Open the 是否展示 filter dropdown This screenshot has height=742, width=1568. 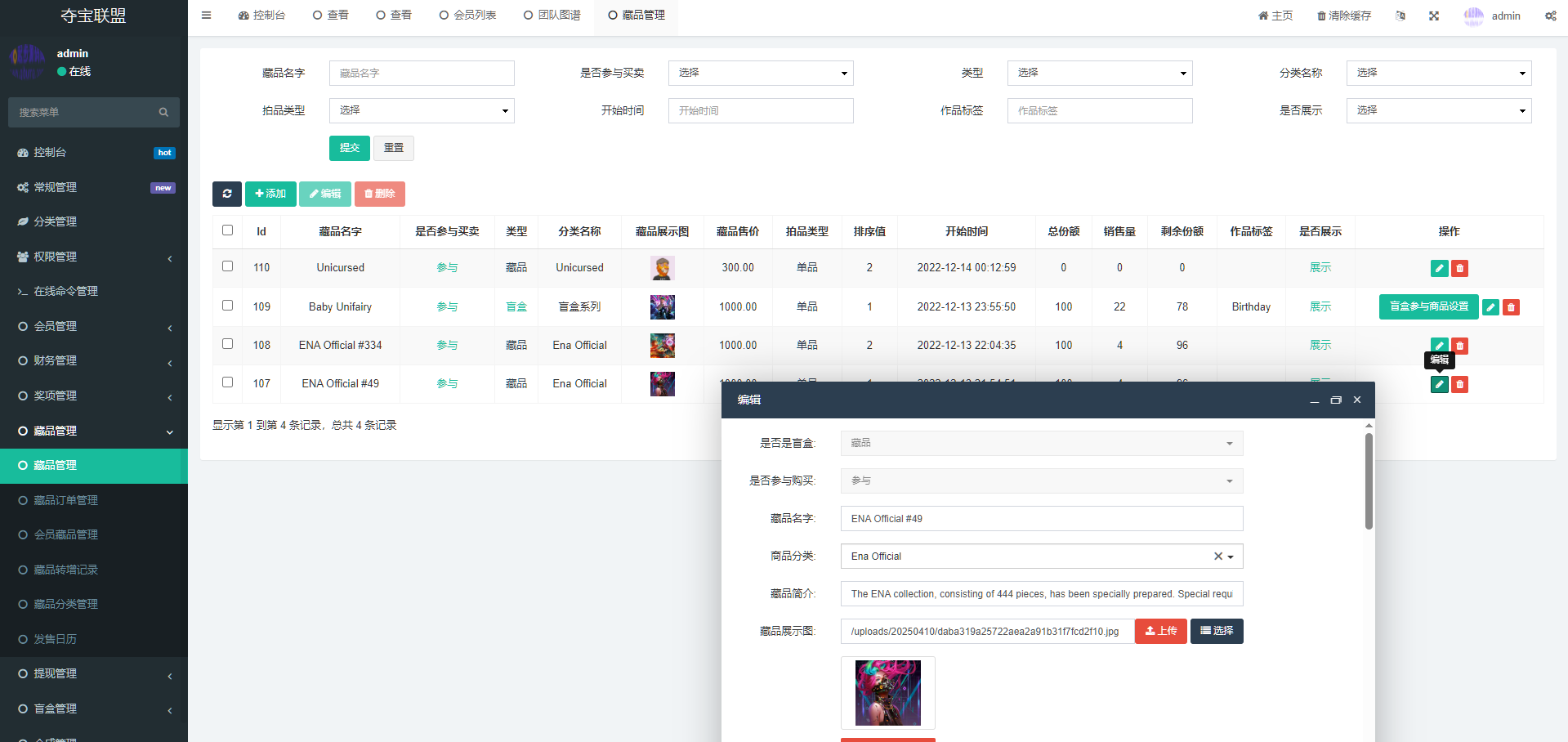[1439, 111]
